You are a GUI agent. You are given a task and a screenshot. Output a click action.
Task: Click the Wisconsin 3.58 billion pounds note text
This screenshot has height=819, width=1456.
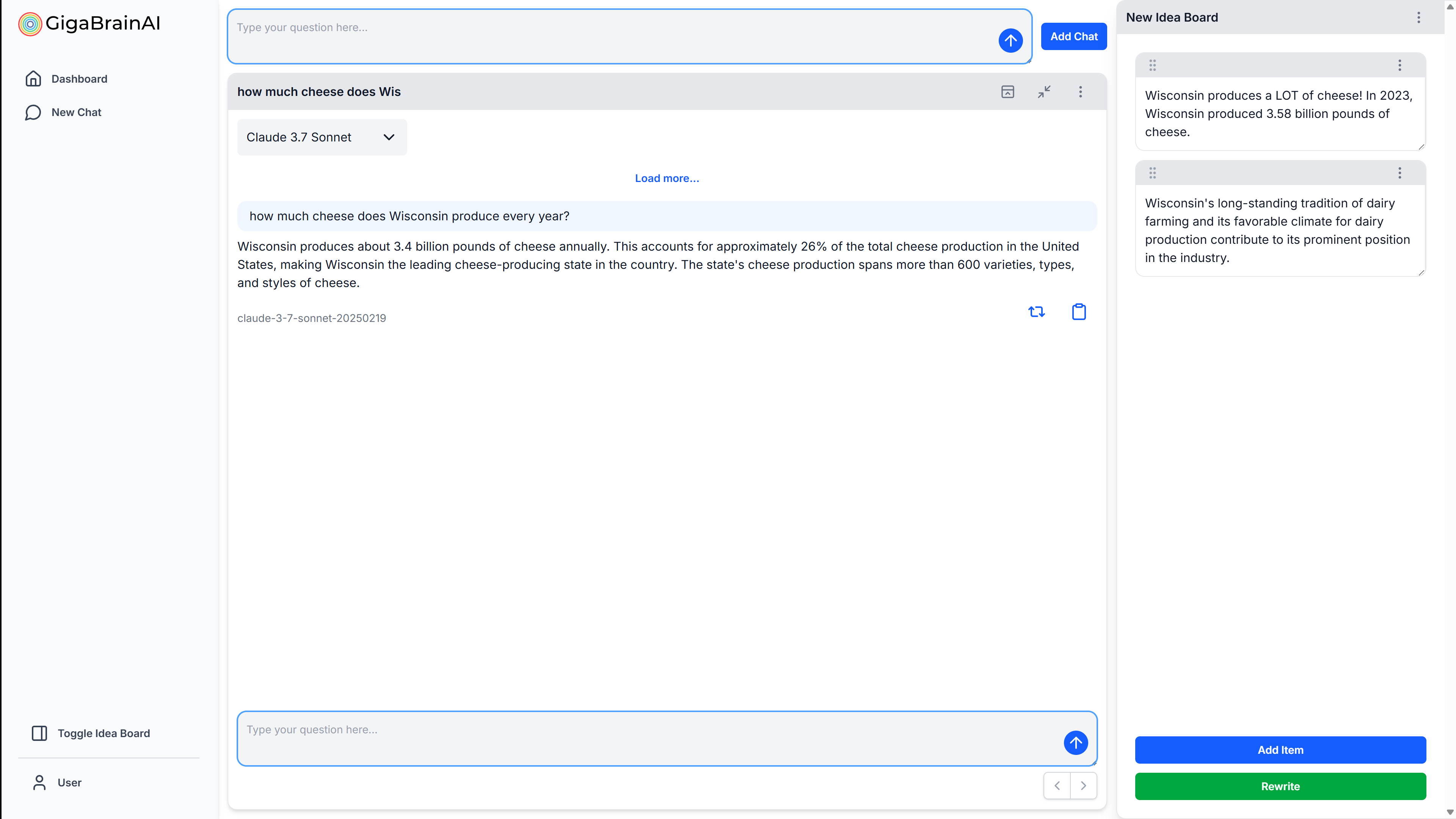point(1279,114)
